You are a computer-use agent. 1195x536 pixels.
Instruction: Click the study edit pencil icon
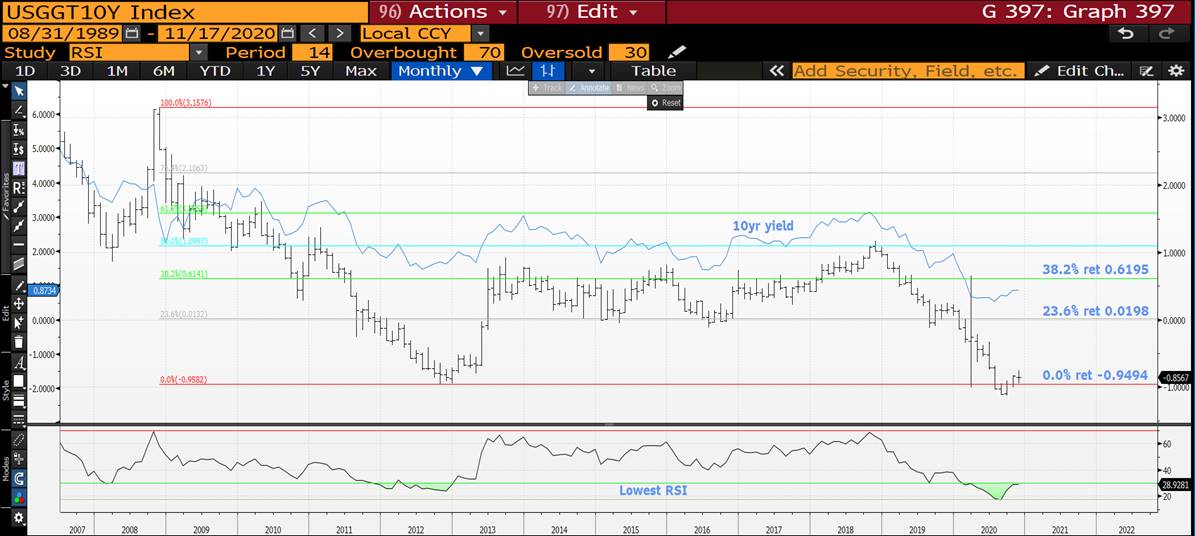677,53
